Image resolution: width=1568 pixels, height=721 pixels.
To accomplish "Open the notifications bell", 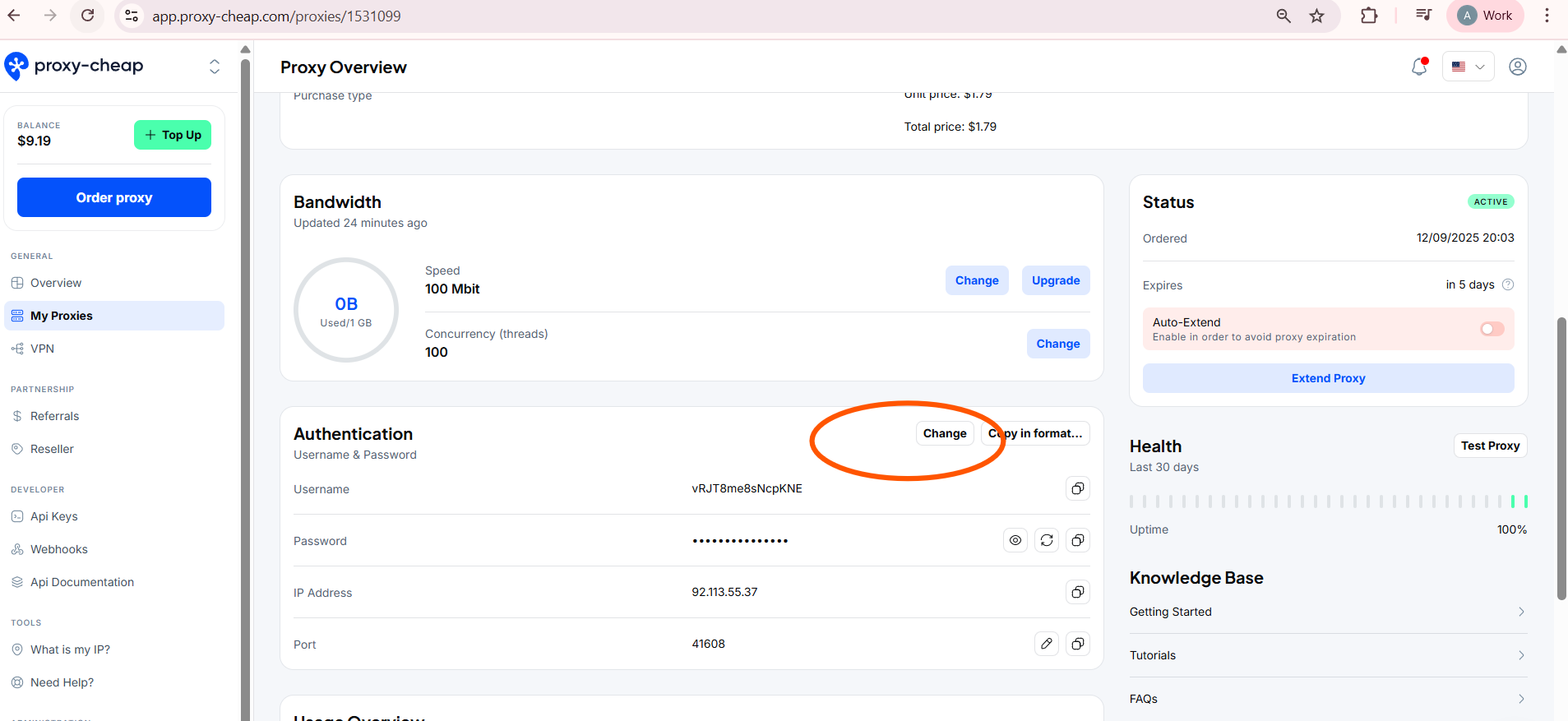I will tap(1418, 67).
